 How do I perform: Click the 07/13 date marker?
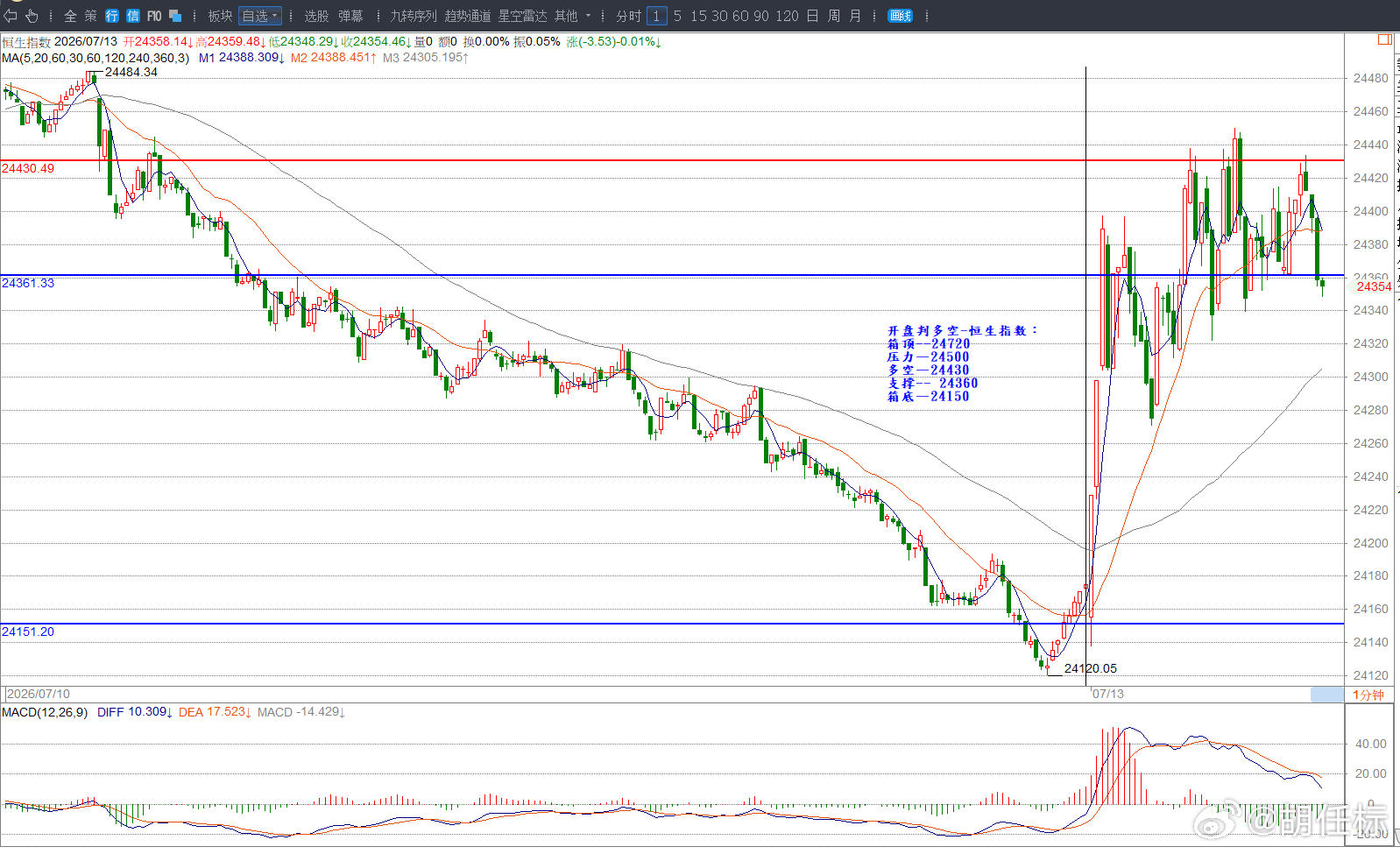1108,694
